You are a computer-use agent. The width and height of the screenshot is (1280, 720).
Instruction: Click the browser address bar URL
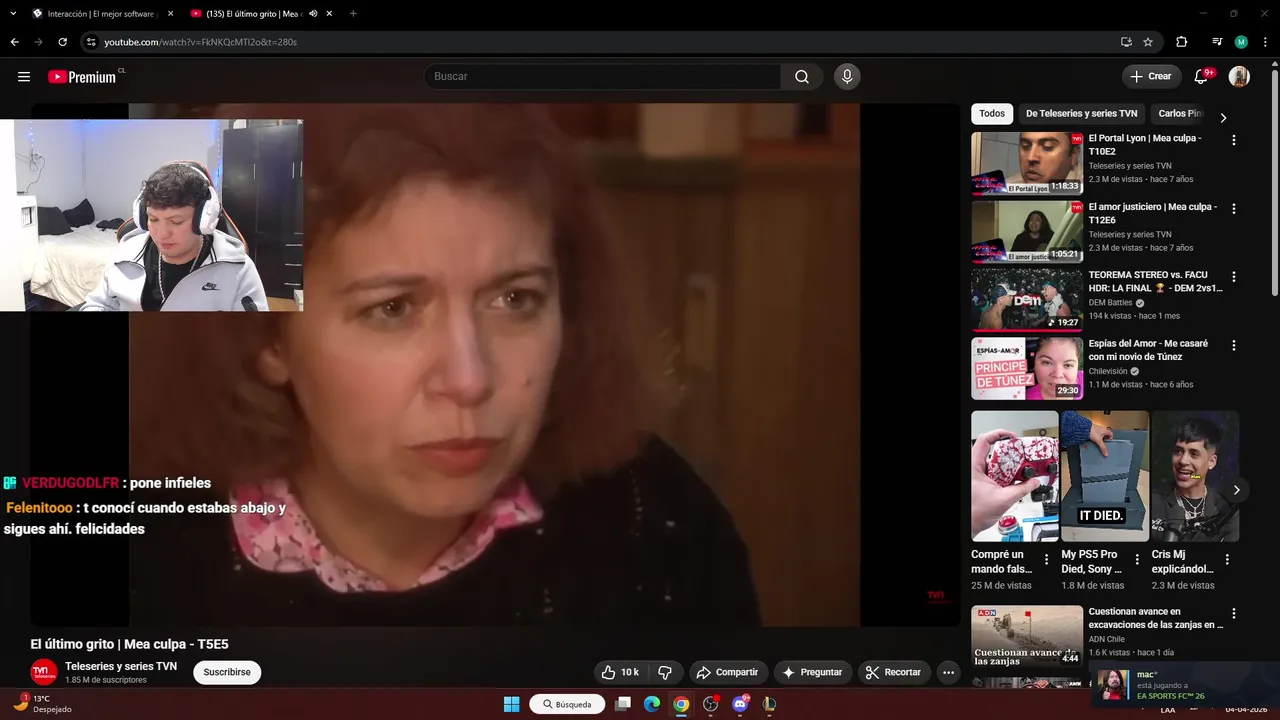click(200, 42)
